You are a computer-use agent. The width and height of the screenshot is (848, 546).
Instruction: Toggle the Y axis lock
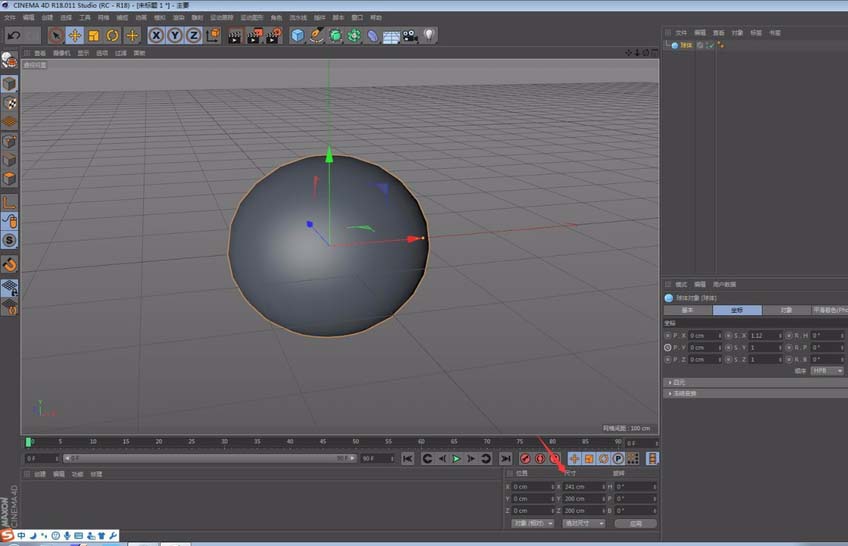[174, 36]
